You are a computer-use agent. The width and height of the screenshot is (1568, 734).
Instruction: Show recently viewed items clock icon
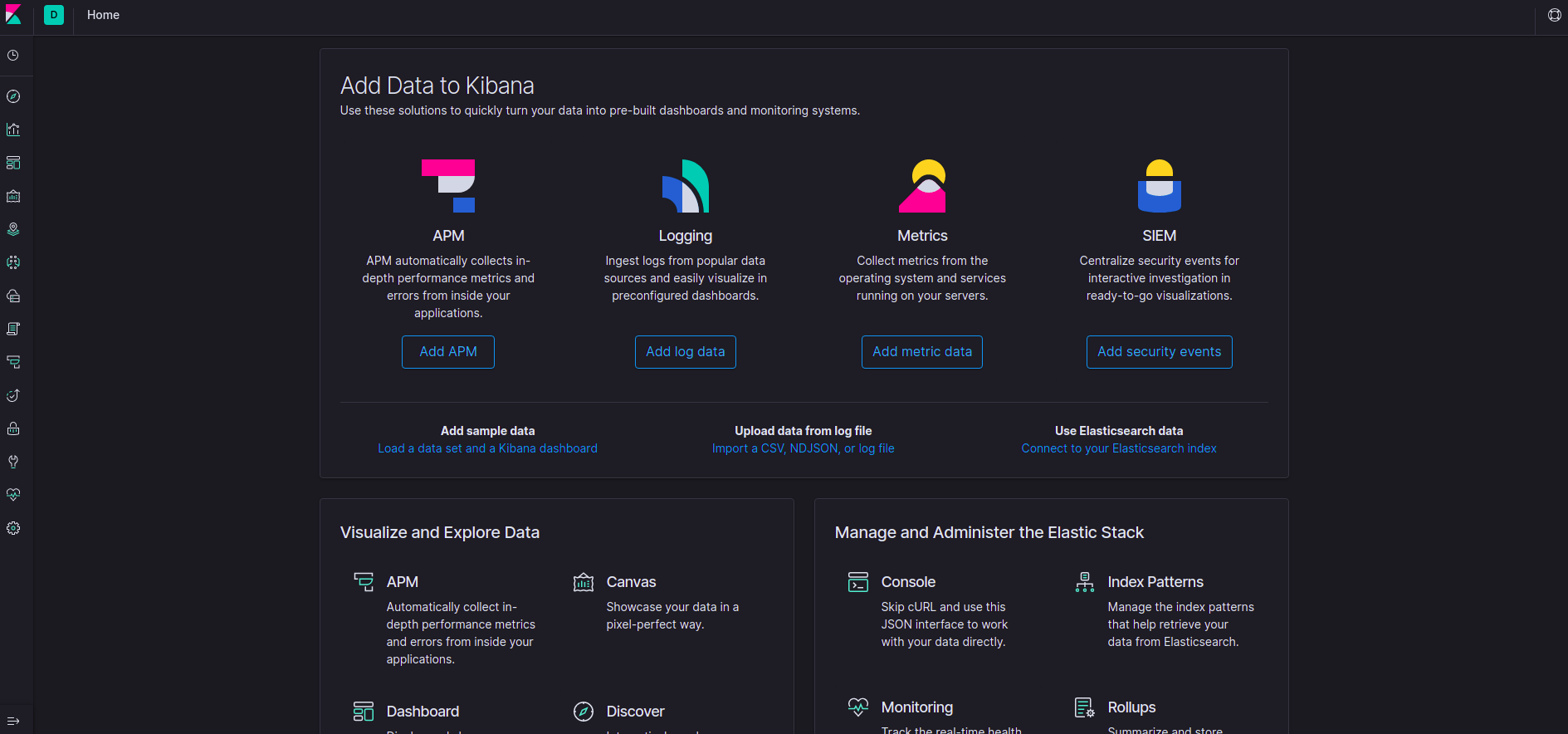[x=13, y=56]
